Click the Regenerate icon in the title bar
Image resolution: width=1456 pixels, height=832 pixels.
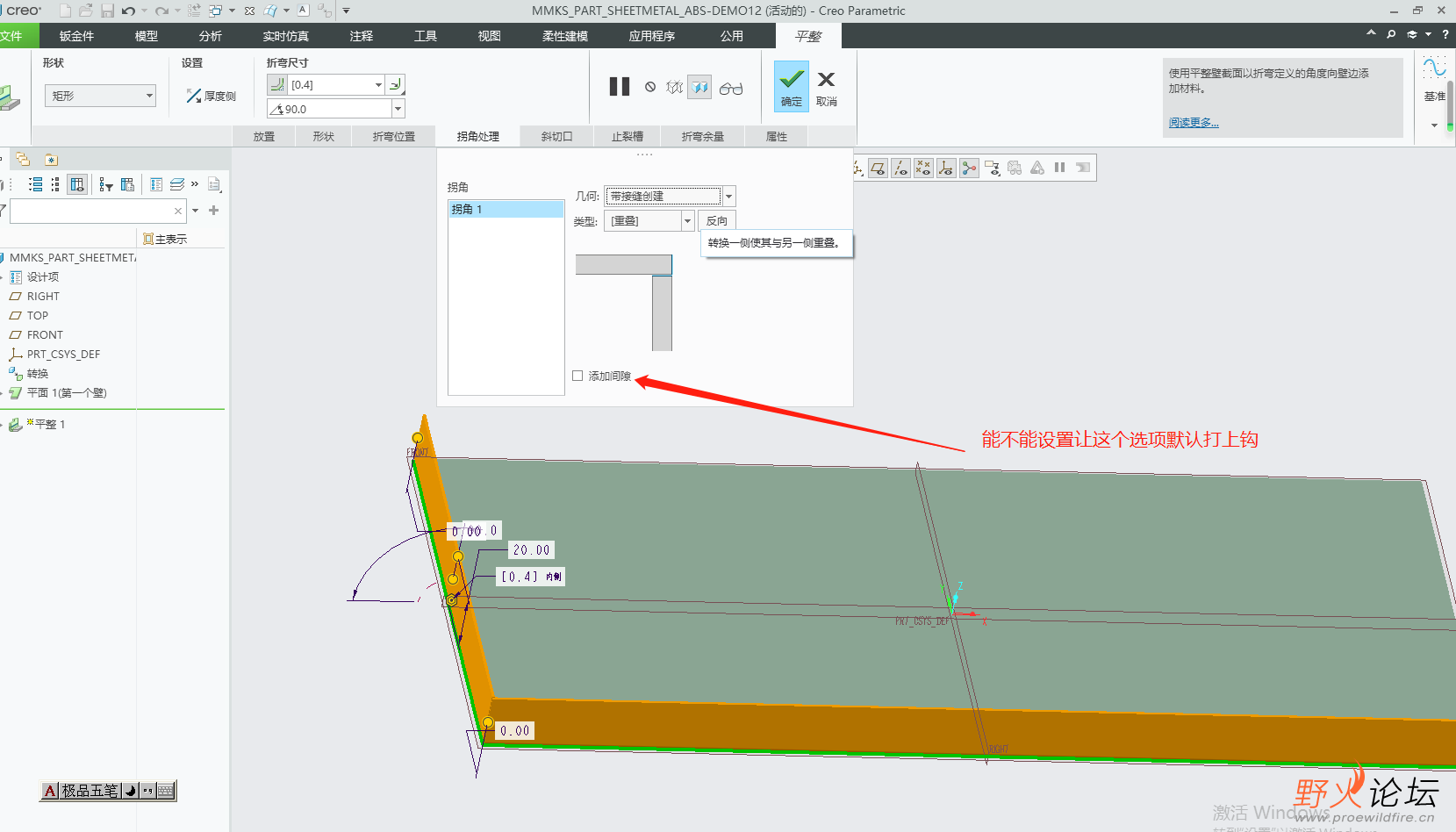pyautogui.click(x=194, y=11)
